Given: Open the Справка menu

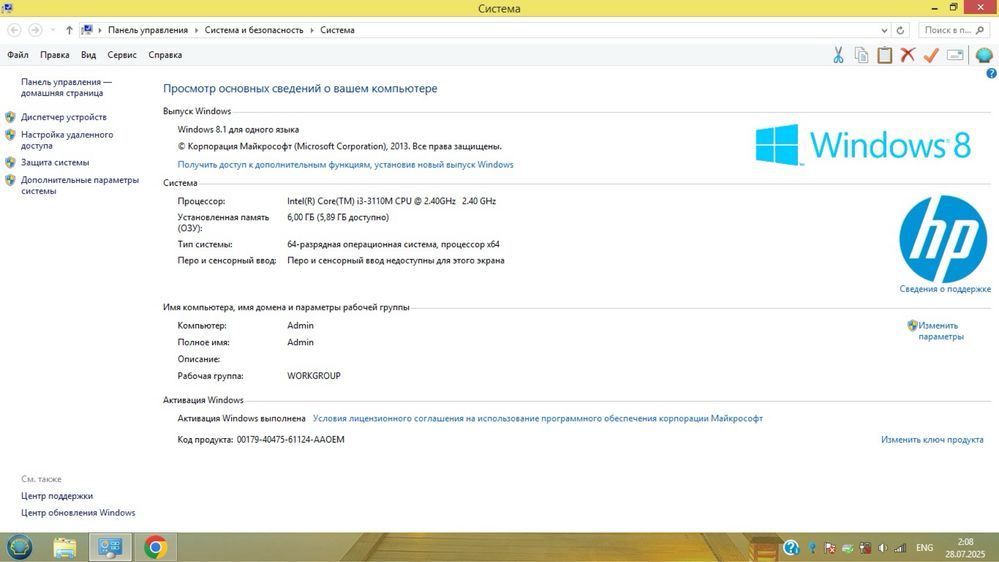Looking at the screenshot, I should [165, 55].
